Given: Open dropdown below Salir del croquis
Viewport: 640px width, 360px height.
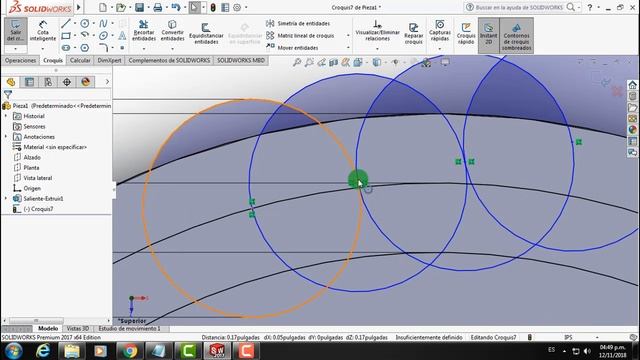Looking at the screenshot, I should coord(16,49).
